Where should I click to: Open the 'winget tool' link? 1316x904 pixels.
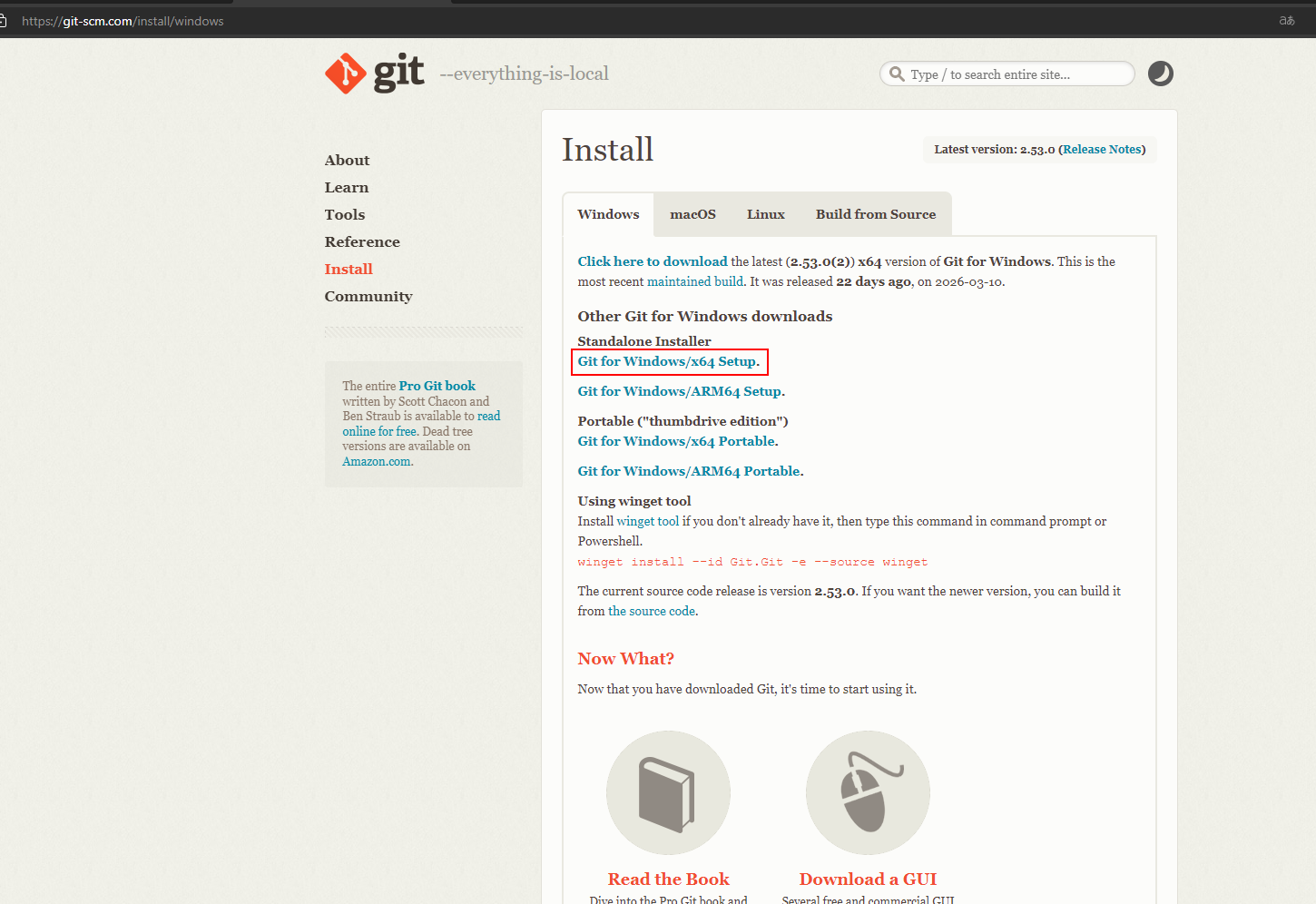point(647,521)
